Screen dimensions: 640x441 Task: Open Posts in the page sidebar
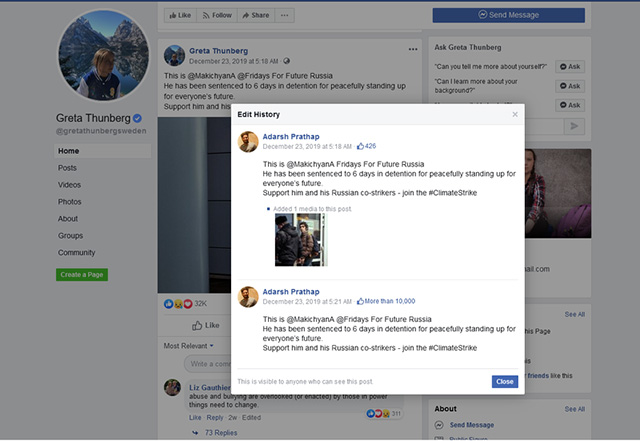tap(67, 168)
